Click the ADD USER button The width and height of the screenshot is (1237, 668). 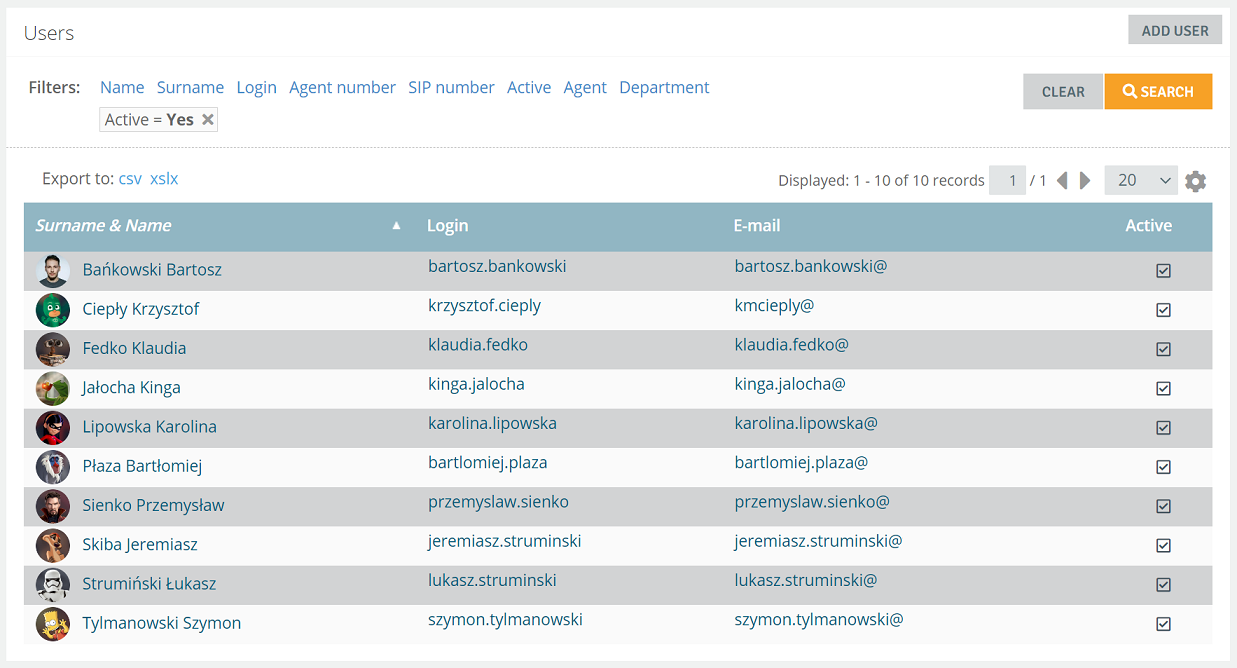(1175, 30)
